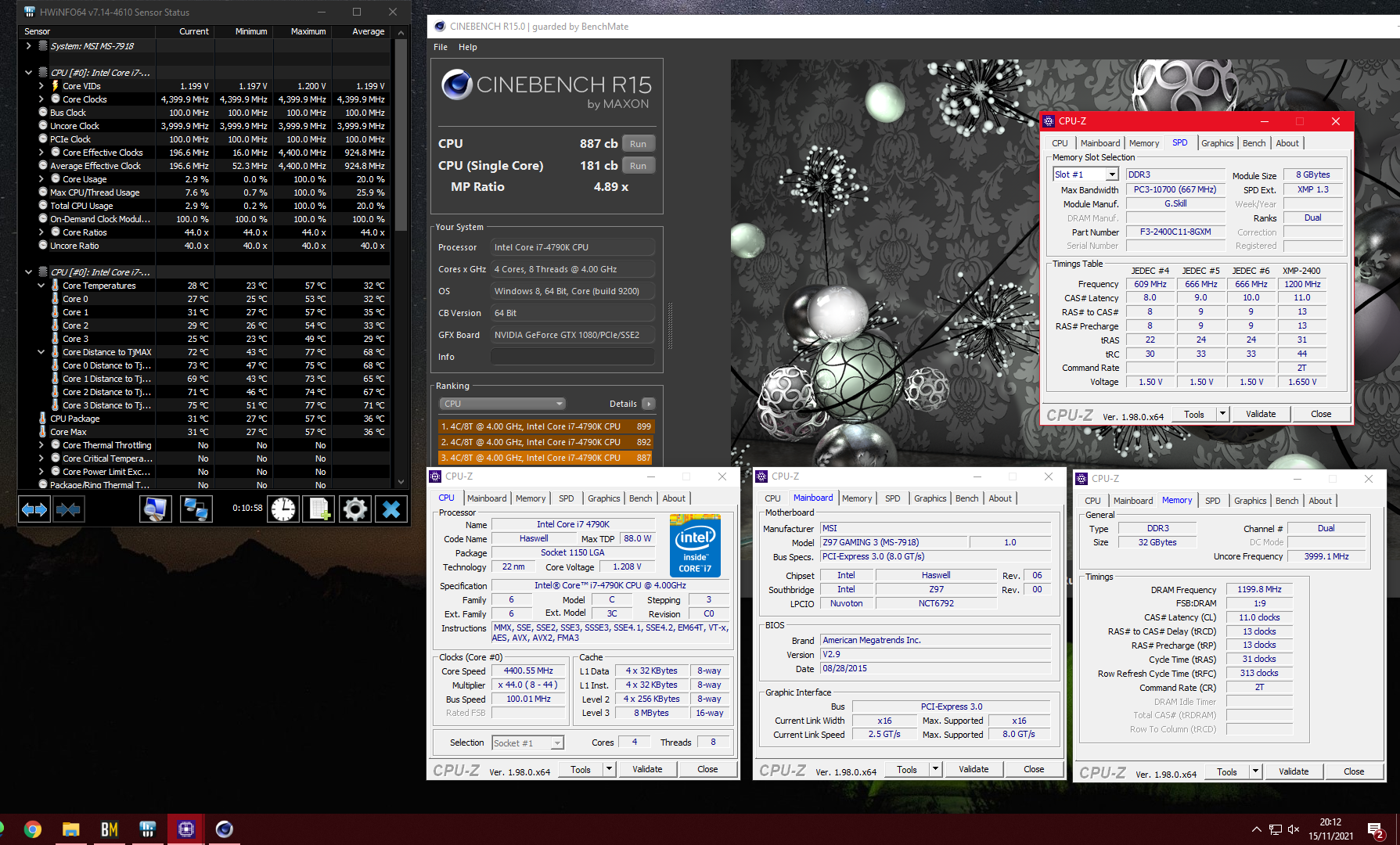
Task: Open CPU-Z taskbar icon
Action: [x=185, y=829]
